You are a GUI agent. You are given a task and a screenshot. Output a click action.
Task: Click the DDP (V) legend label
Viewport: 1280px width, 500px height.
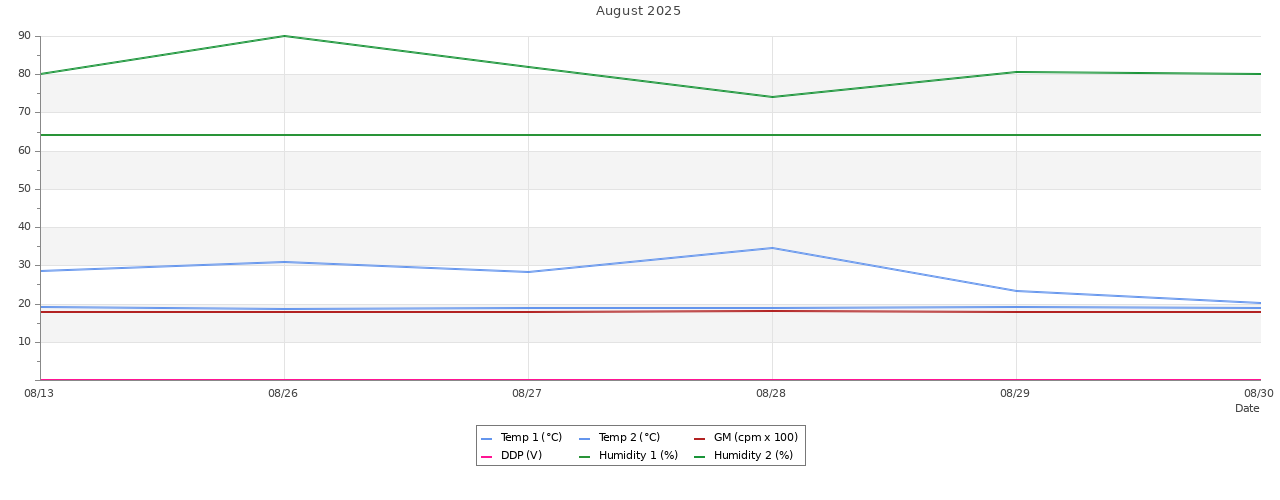(x=521, y=456)
